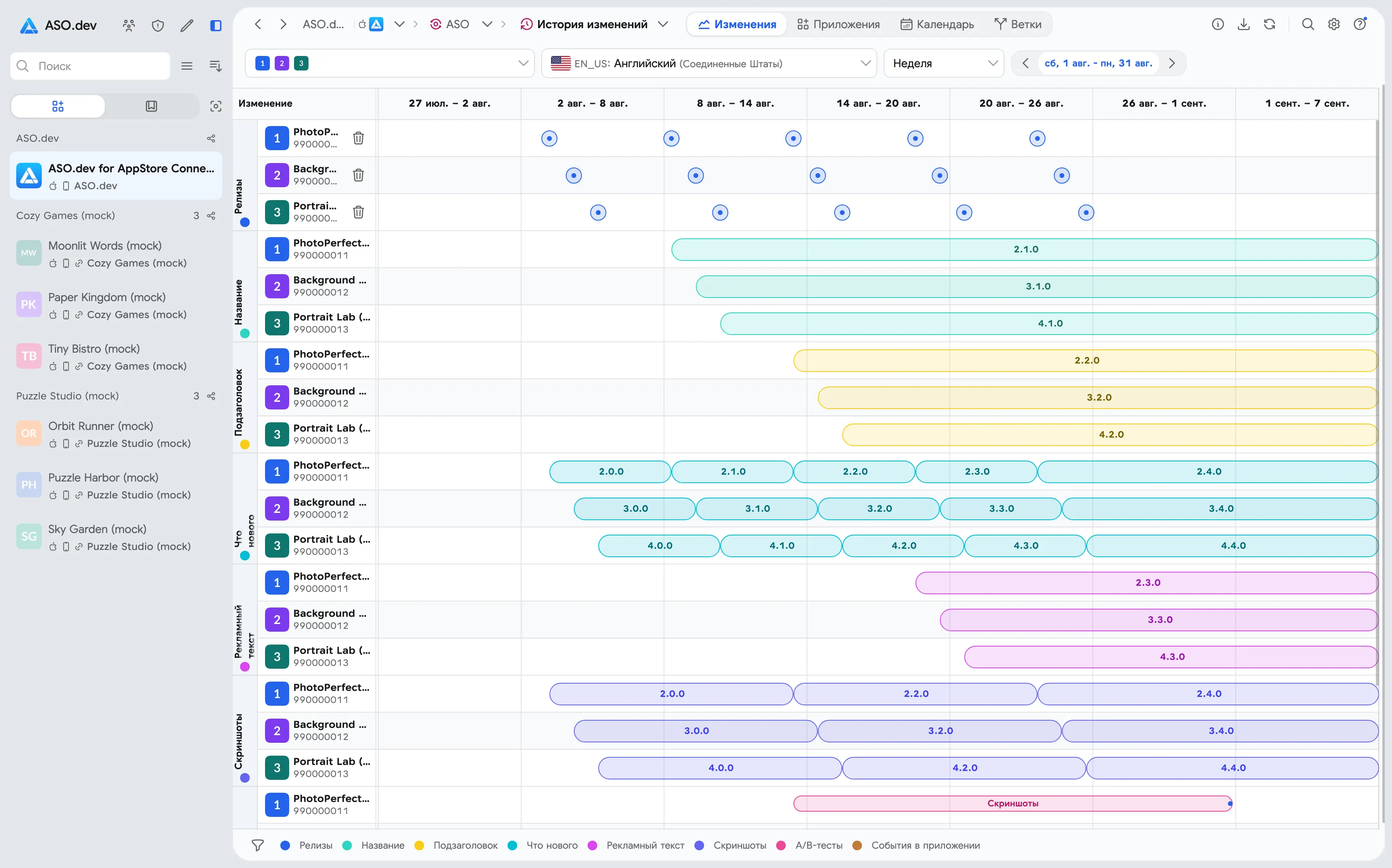This screenshot has width=1392, height=868.
Task: Select the Moonlit Words (mock) app
Action: (x=116, y=254)
